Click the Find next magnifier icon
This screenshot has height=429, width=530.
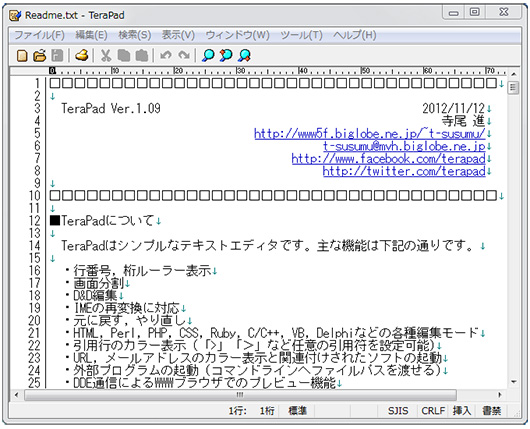[x=244, y=55]
